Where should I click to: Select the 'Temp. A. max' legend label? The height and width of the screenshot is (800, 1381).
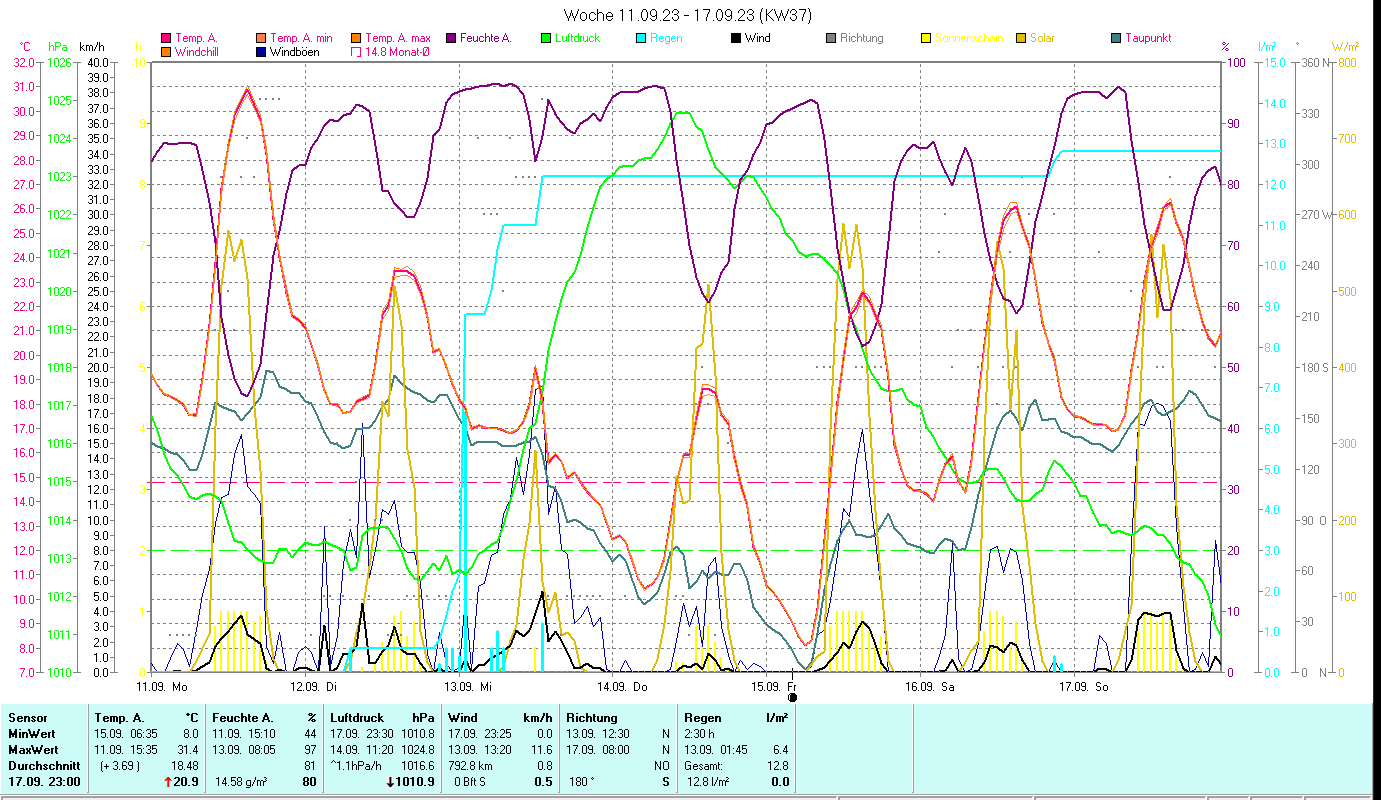pos(400,38)
